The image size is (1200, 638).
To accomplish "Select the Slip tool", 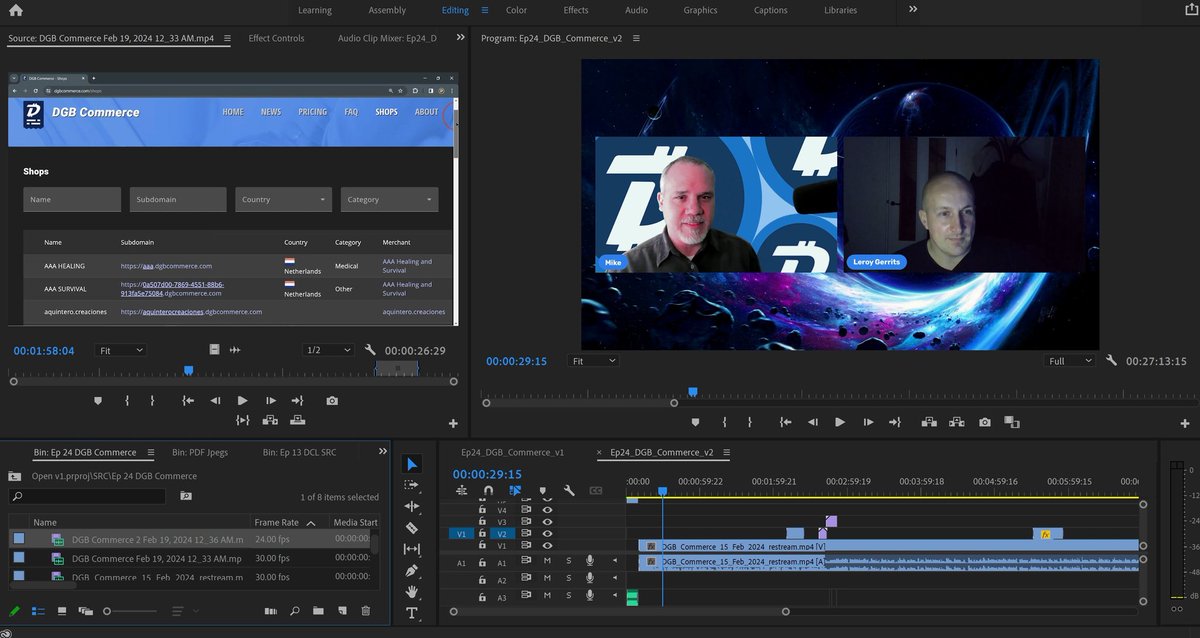I will (x=413, y=549).
